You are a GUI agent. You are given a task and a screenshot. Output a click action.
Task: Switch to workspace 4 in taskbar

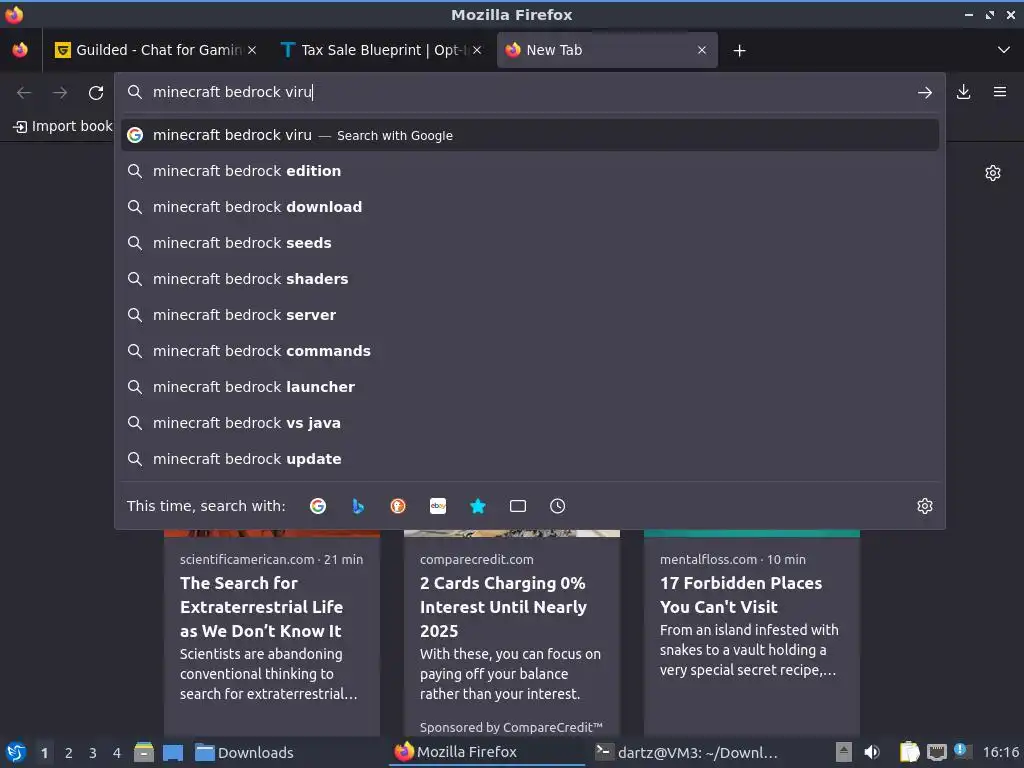117,753
